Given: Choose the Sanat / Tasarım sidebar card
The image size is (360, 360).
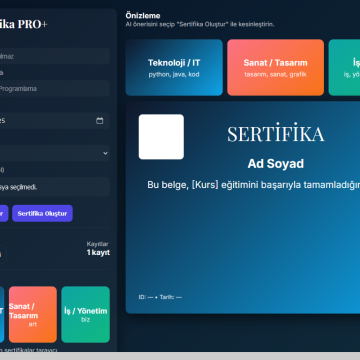Looking at the screenshot, I should pos(33,314).
